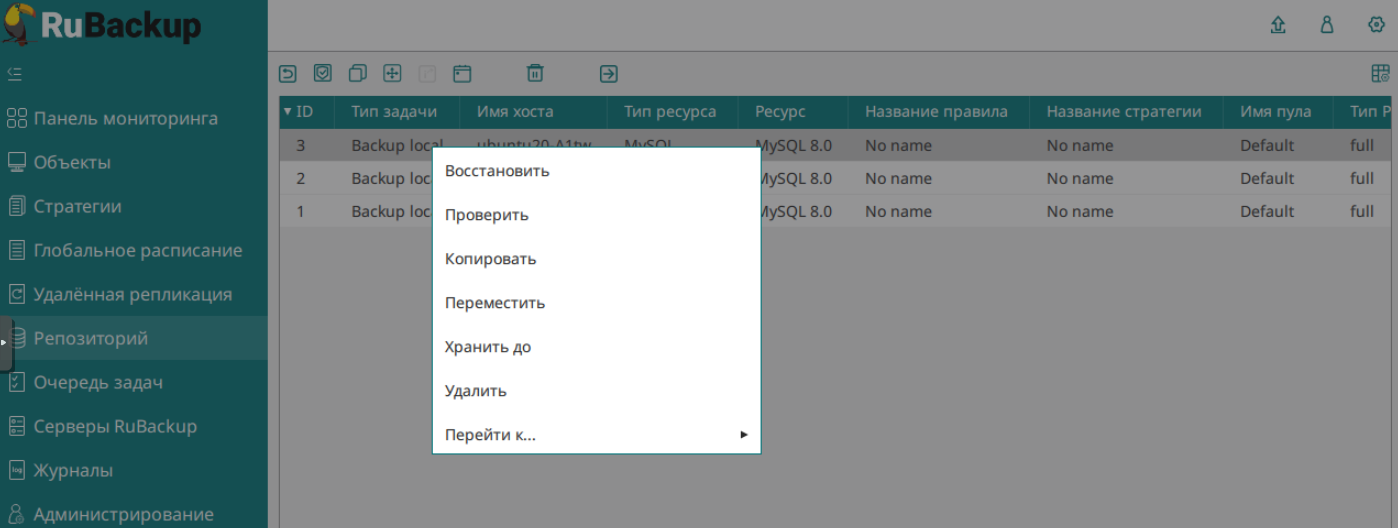Open 'Очередь задач' in the sidebar
1398x528 pixels.
(98, 382)
